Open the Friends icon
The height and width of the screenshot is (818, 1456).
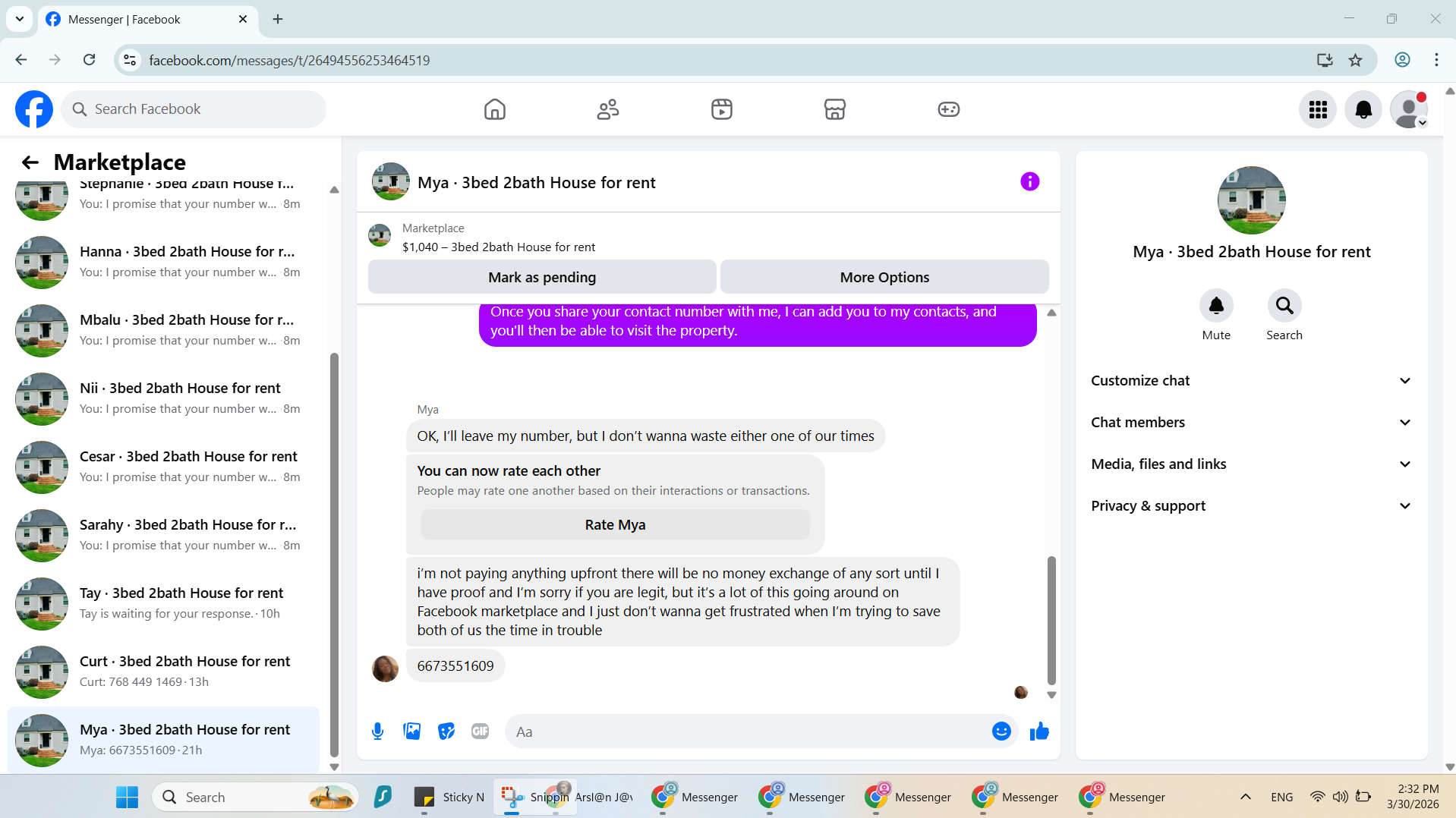click(x=608, y=109)
